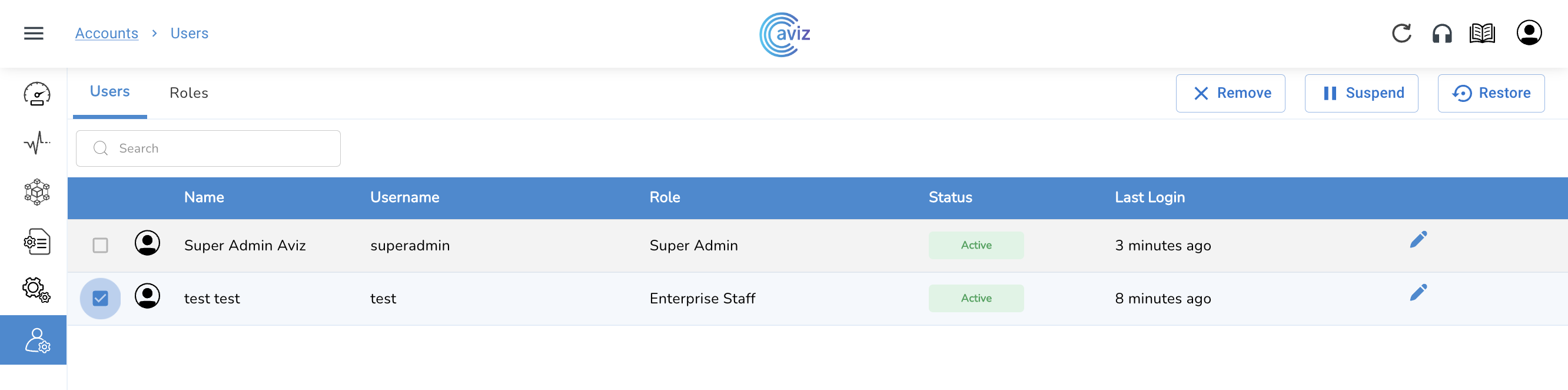Open the hamburger navigation menu
Image resolution: width=1568 pixels, height=390 pixels.
[x=34, y=34]
